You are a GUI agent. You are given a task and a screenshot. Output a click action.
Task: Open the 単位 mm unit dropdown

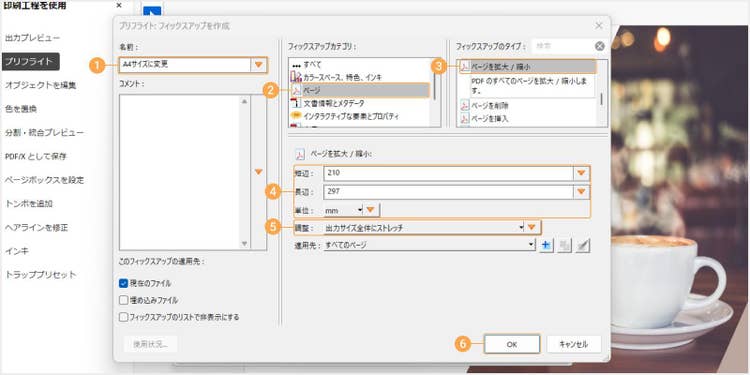pyautogui.click(x=343, y=210)
